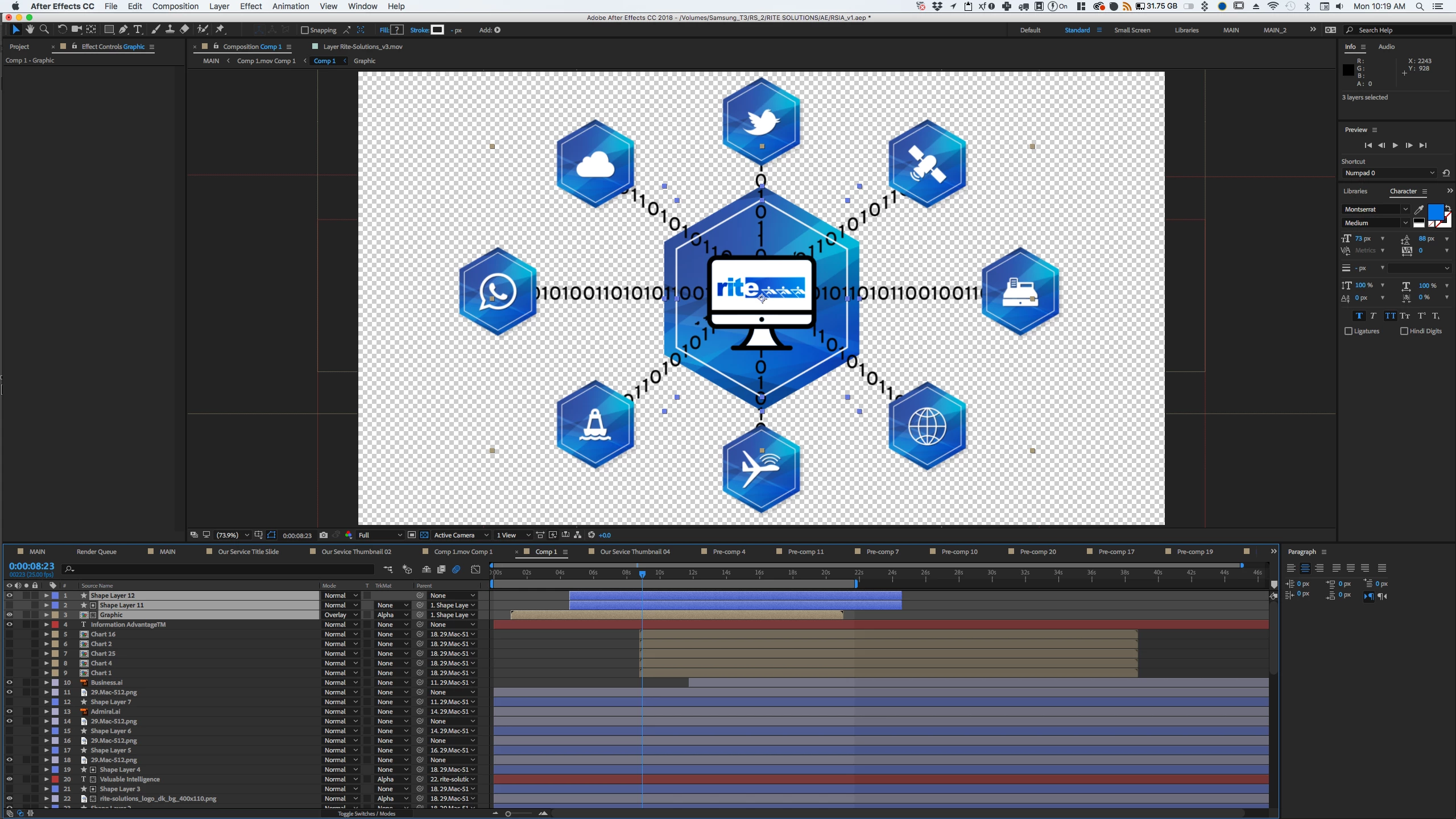Select the Pen tool

(123, 30)
